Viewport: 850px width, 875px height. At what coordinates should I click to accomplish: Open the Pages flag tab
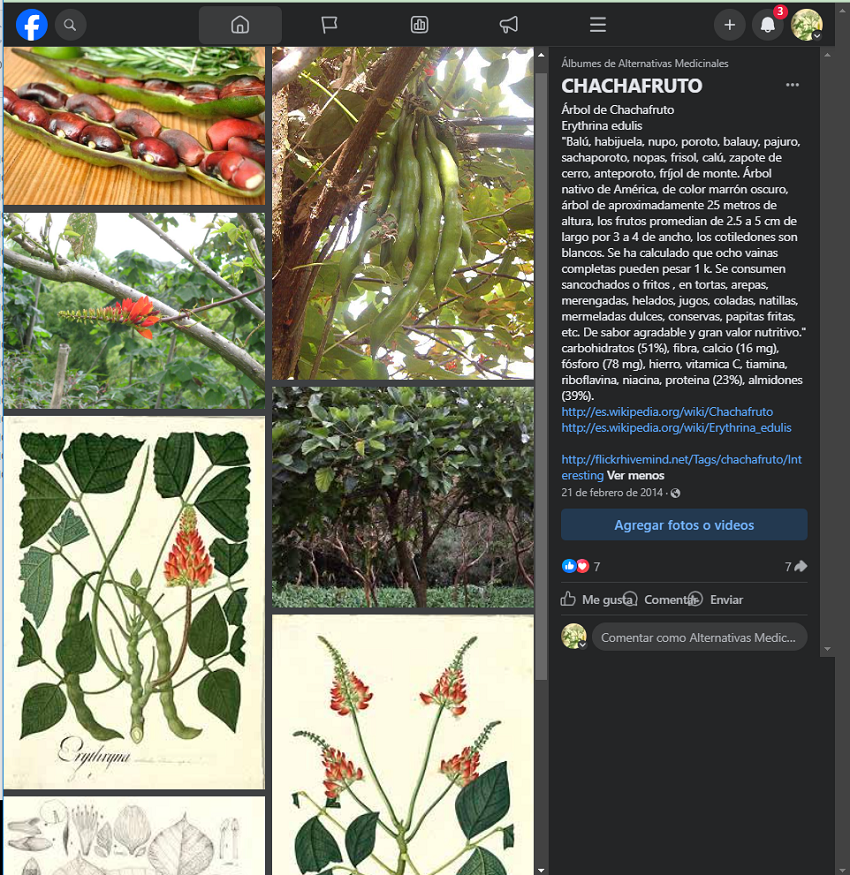pyautogui.click(x=329, y=25)
